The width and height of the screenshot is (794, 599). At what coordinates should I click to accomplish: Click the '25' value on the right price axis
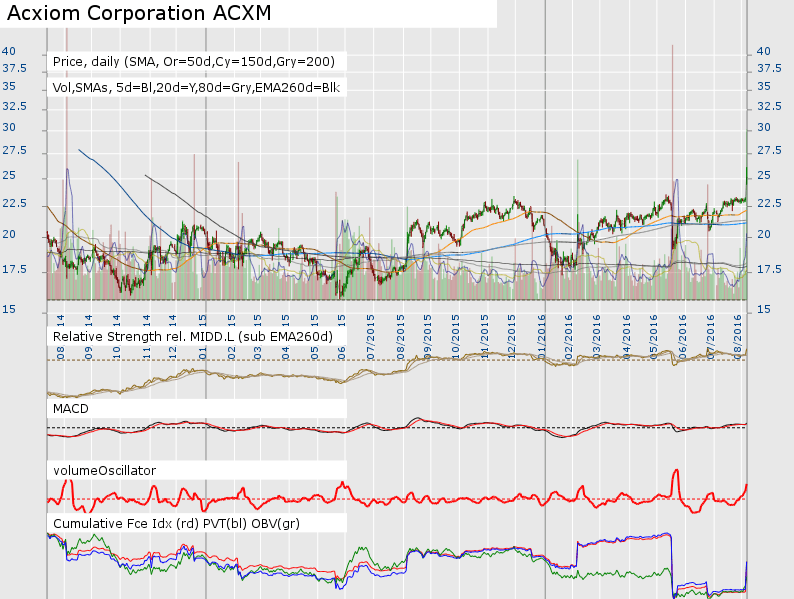click(764, 175)
